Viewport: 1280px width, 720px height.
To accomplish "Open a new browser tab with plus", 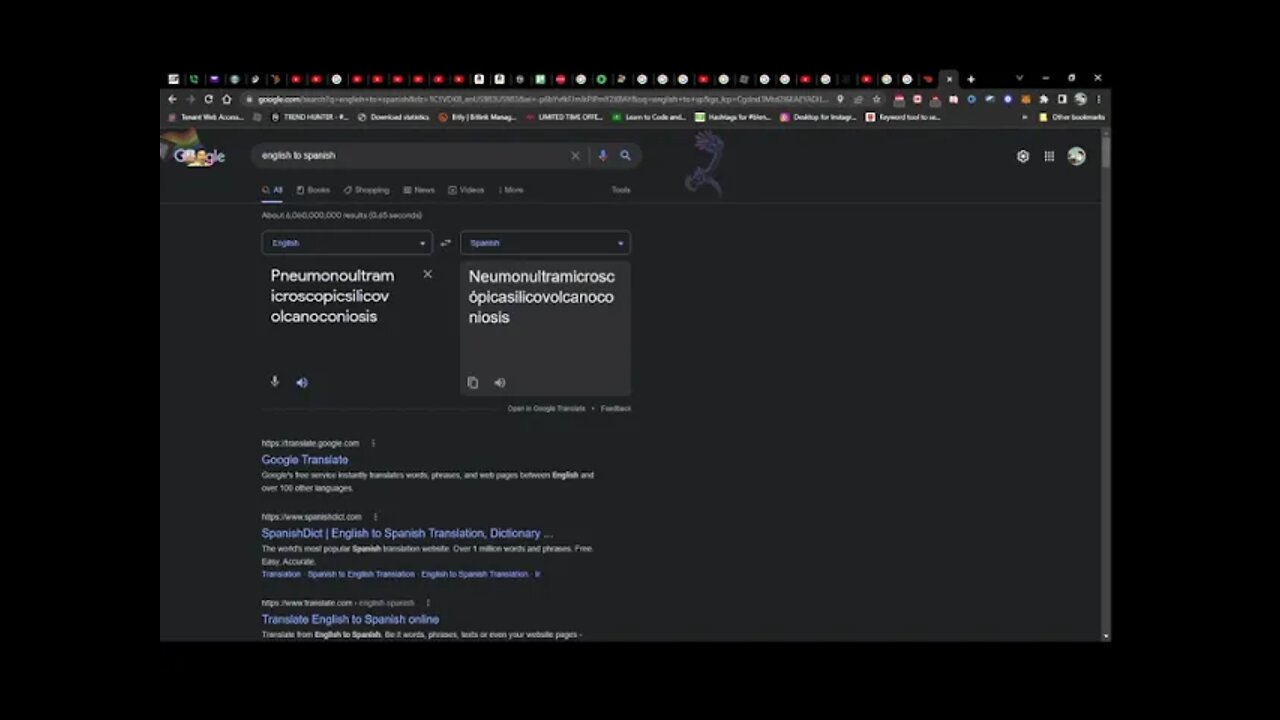I will coord(970,79).
